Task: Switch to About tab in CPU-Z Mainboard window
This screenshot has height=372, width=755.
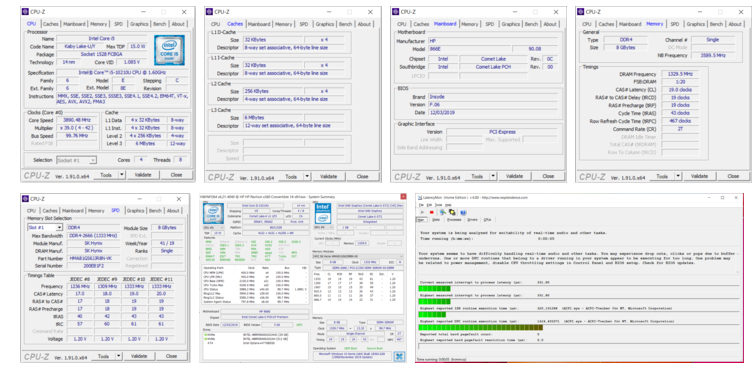Action: [x=550, y=24]
